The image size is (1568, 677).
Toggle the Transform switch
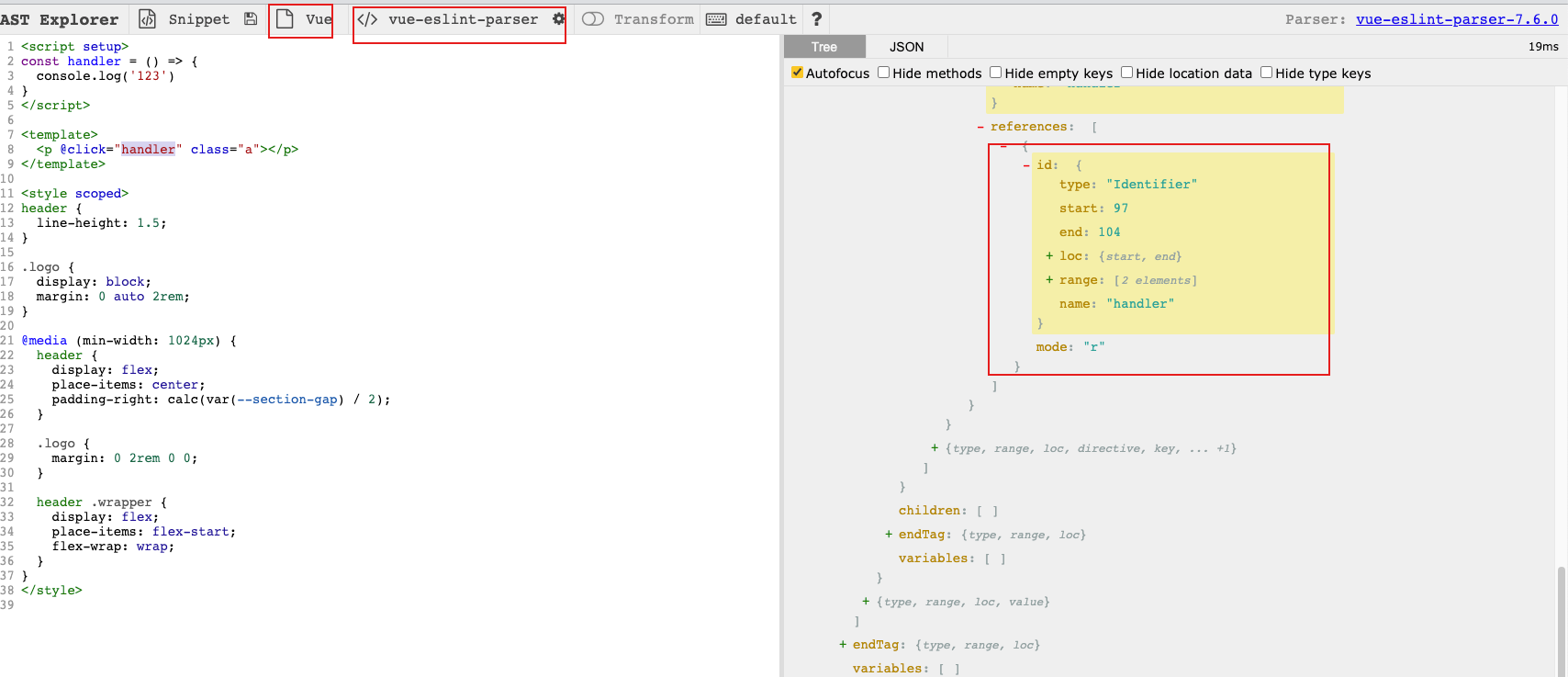(x=593, y=19)
